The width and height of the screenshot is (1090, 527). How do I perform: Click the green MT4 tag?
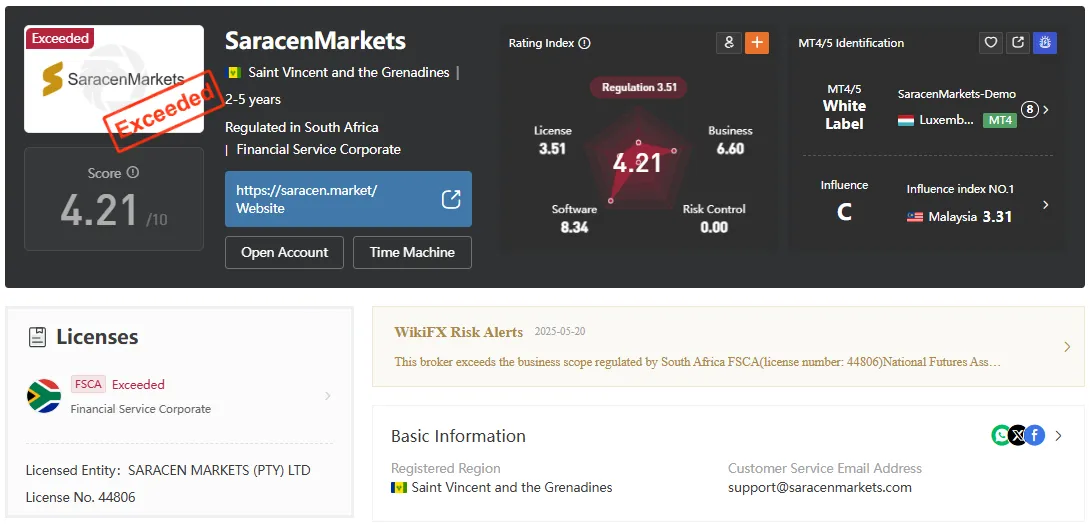coord(1000,120)
